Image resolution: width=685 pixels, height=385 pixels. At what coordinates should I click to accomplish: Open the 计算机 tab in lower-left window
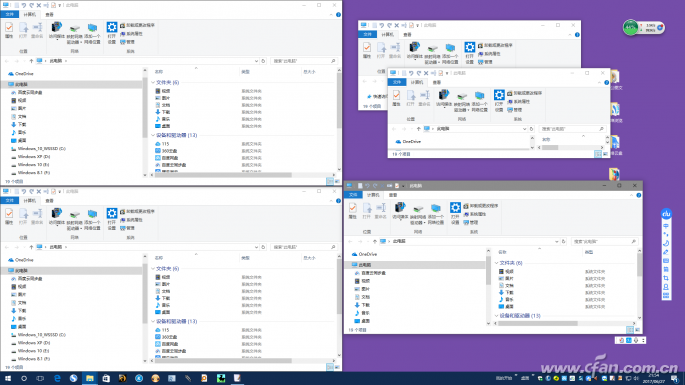30,201
